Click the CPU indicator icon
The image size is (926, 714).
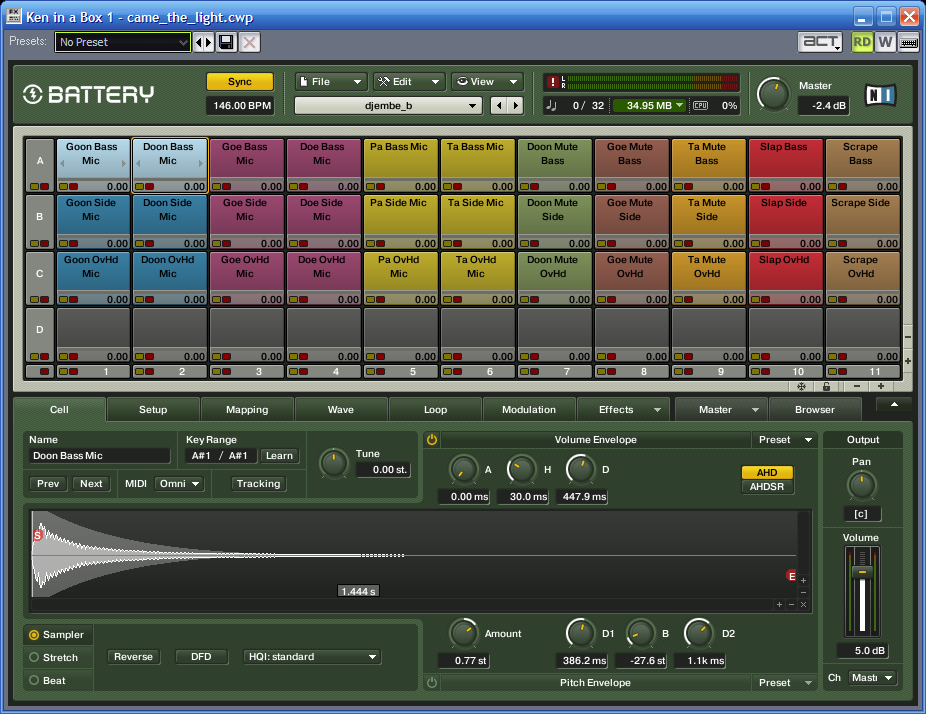coord(700,106)
